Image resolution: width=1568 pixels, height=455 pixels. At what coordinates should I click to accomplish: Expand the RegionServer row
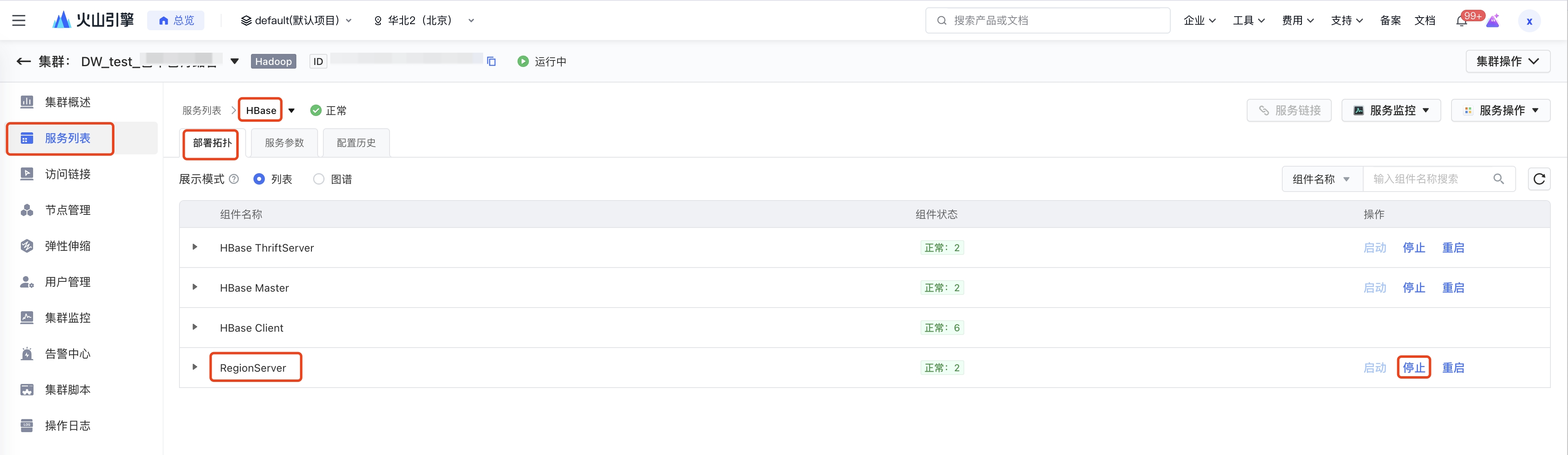point(195,367)
